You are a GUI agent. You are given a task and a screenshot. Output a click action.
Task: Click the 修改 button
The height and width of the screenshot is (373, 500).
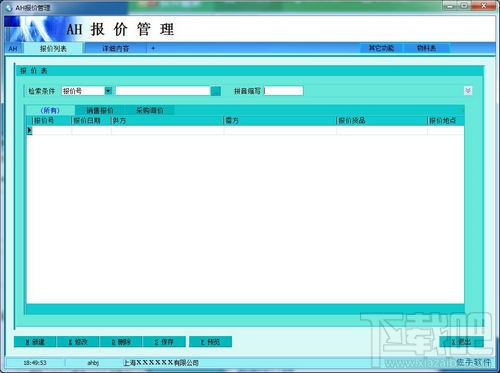[78, 342]
